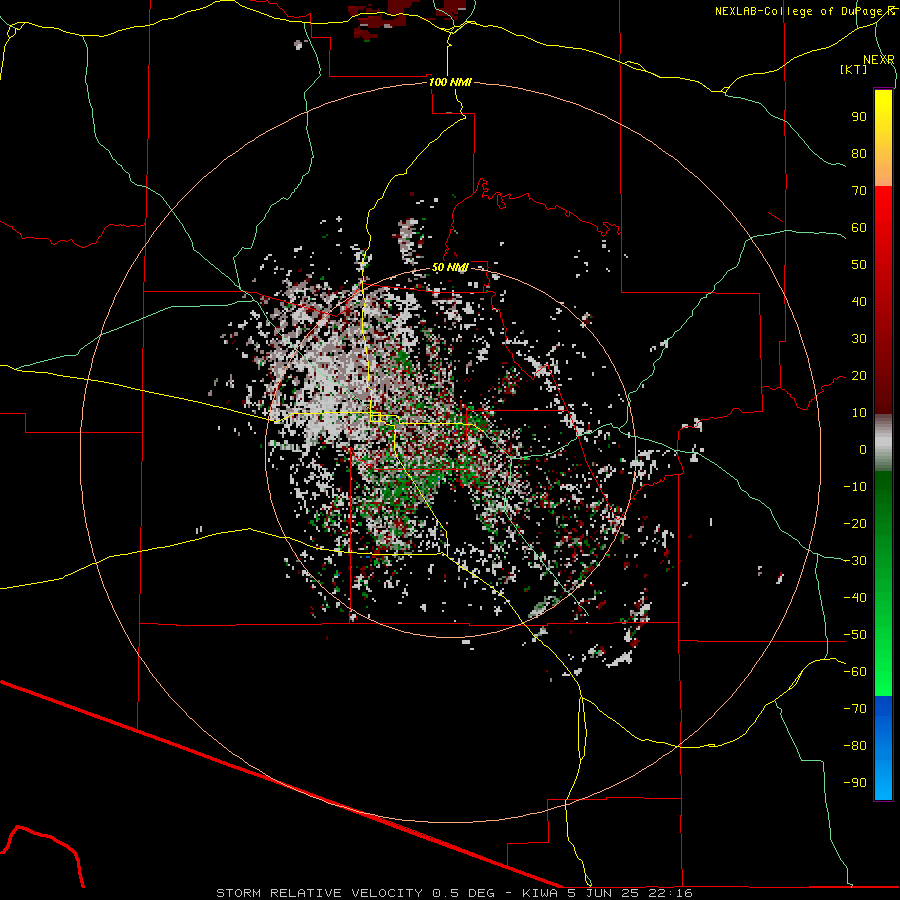
Task: Click the 20 value on the velocity scale
Action: [x=859, y=376]
